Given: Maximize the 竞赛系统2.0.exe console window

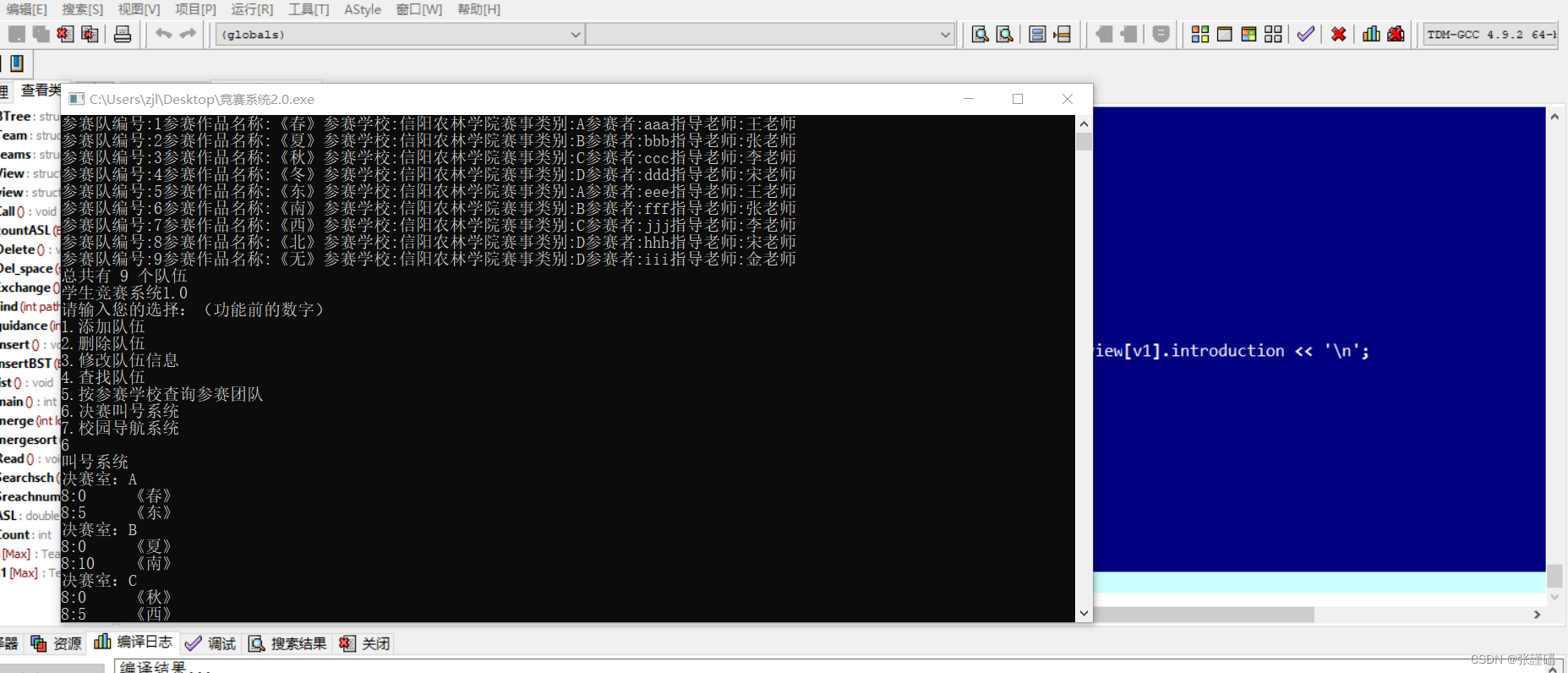Looking at the screenshot, I should coord(1018,99).
